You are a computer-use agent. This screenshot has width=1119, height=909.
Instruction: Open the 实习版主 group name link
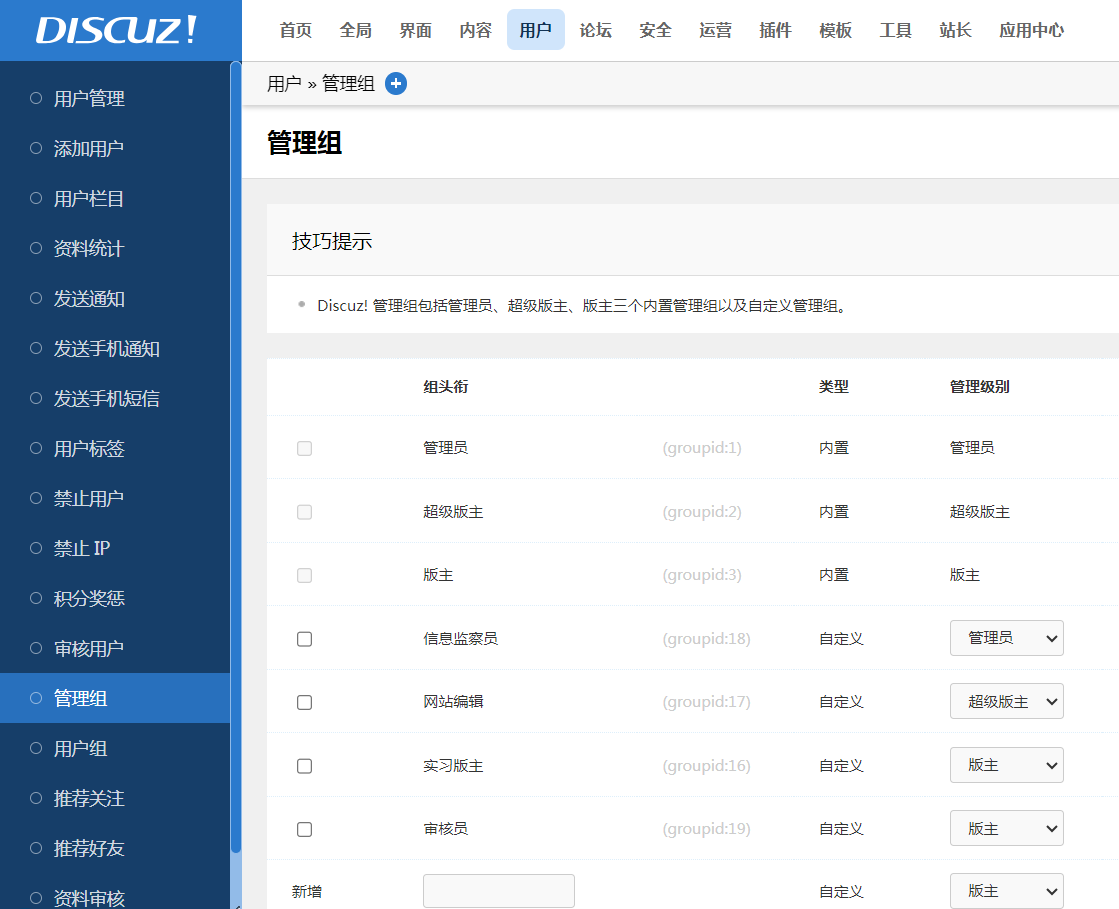pyautogui.click(x=453, y=766)
